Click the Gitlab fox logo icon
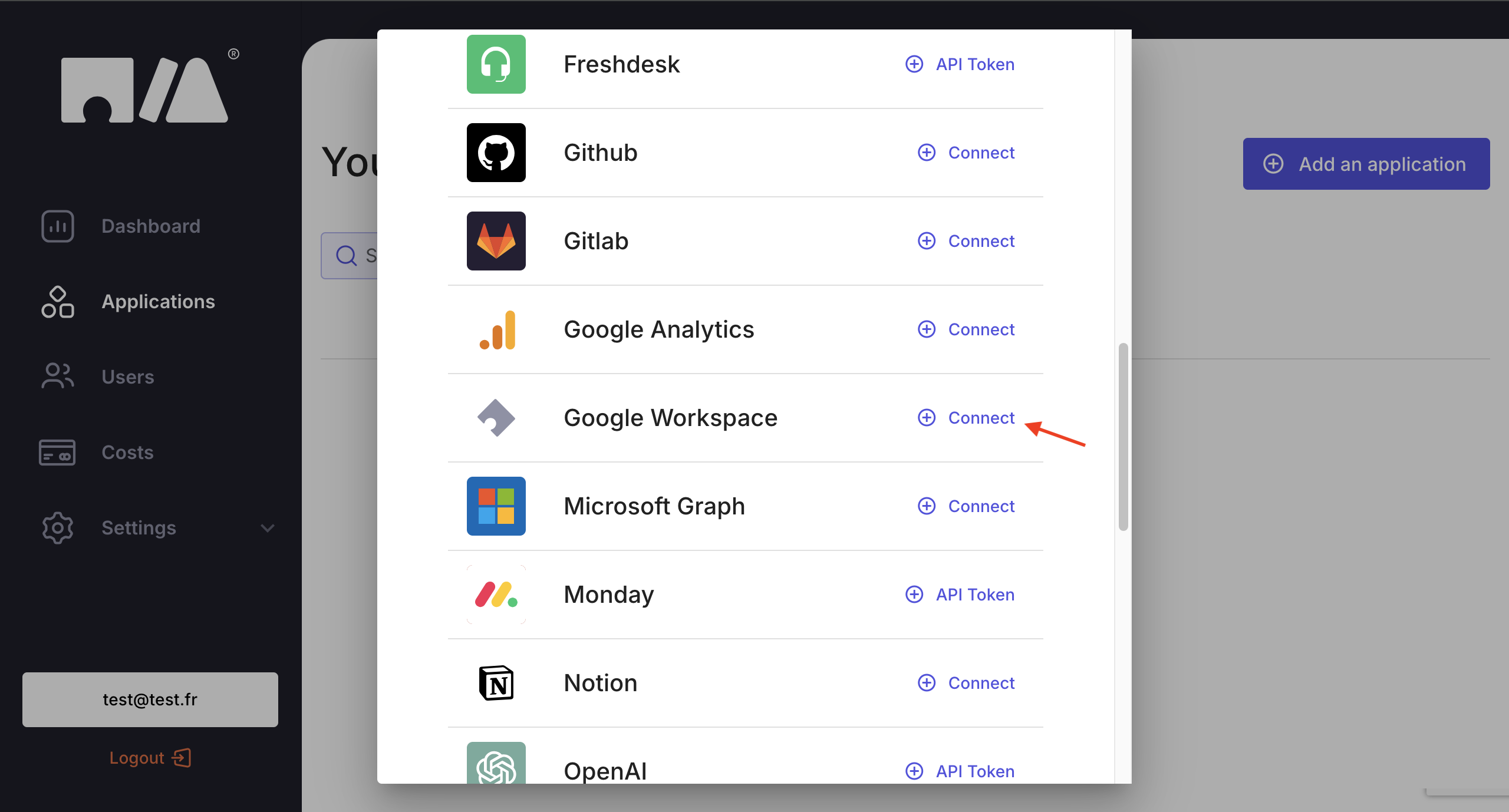1509x812 pixels. tap(496, 241)
